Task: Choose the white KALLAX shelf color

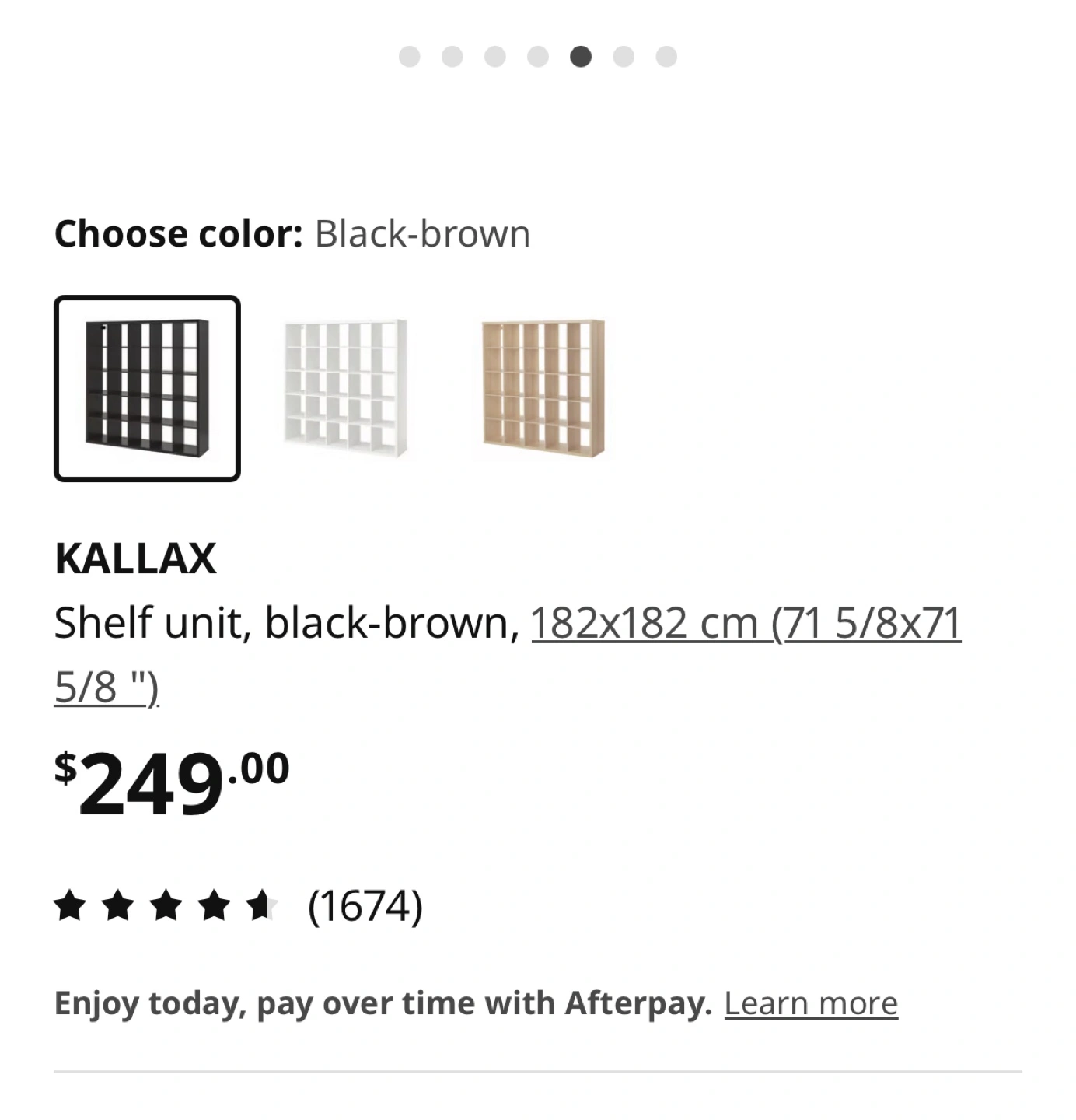Action: [345, 388]
